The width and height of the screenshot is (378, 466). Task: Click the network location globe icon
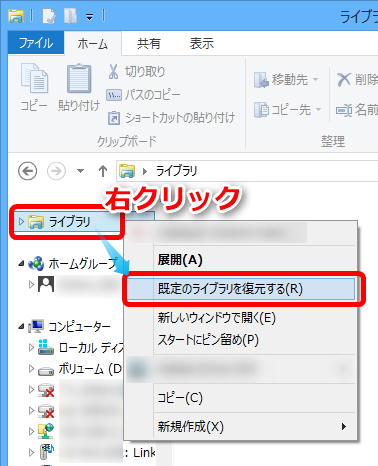coord(46,431)
